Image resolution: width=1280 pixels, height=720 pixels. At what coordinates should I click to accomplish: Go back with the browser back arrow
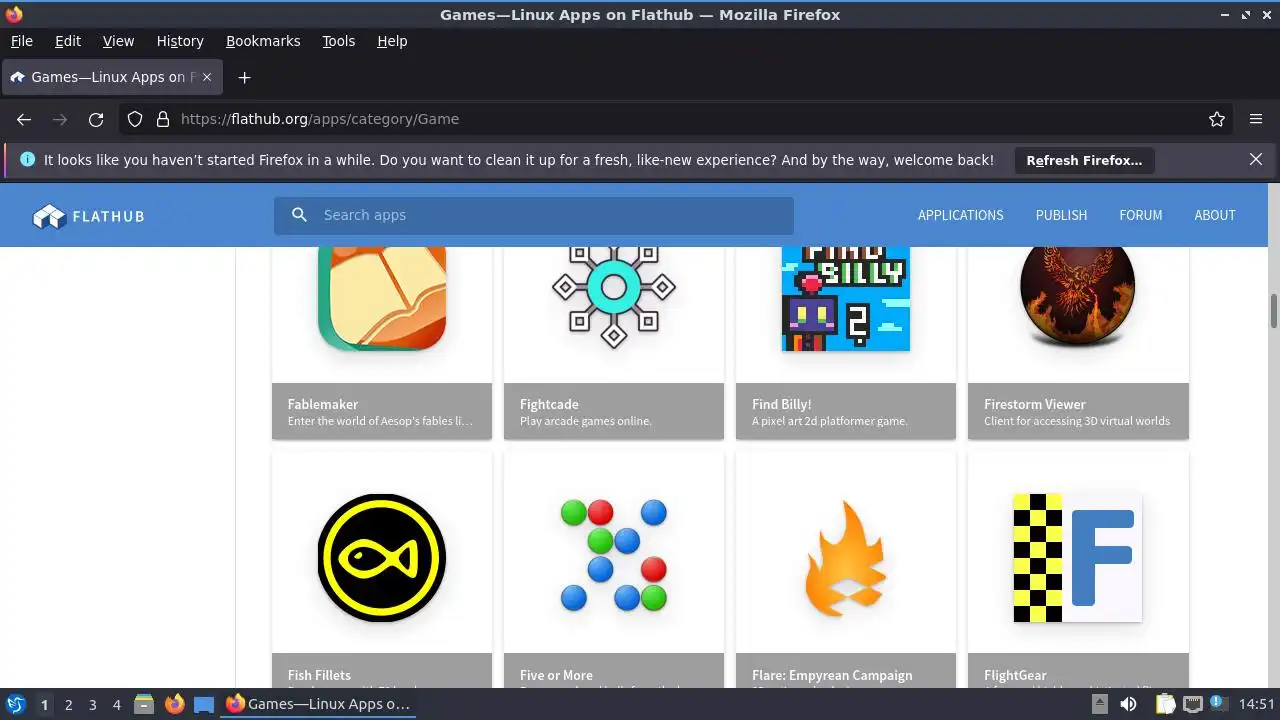(24, 119)
